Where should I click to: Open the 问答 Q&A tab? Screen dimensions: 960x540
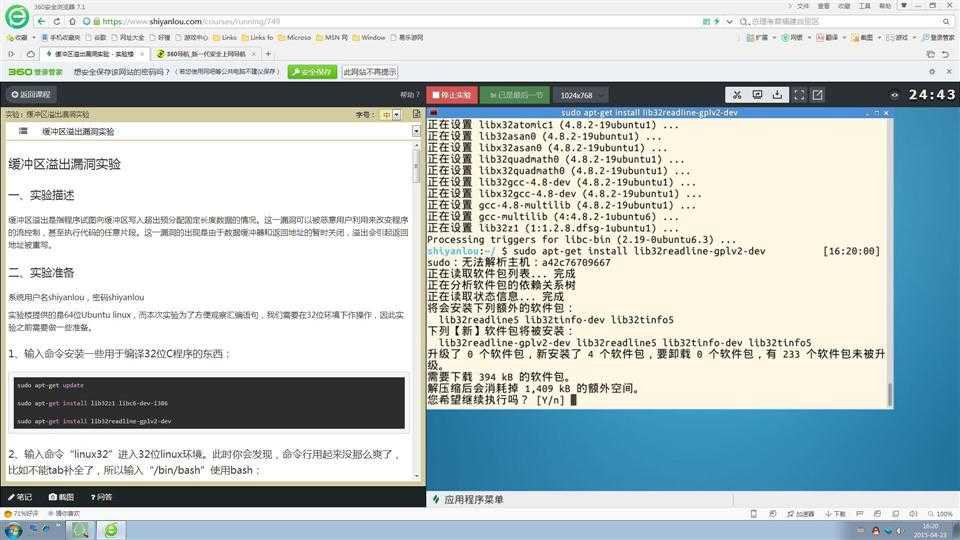[x=102, y=497]
